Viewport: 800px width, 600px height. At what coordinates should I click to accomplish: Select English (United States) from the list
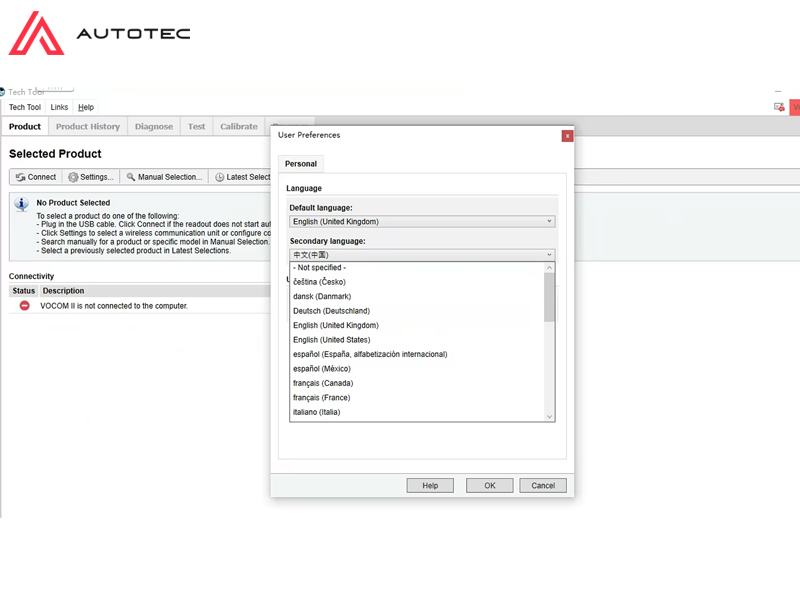click(417, 340)
